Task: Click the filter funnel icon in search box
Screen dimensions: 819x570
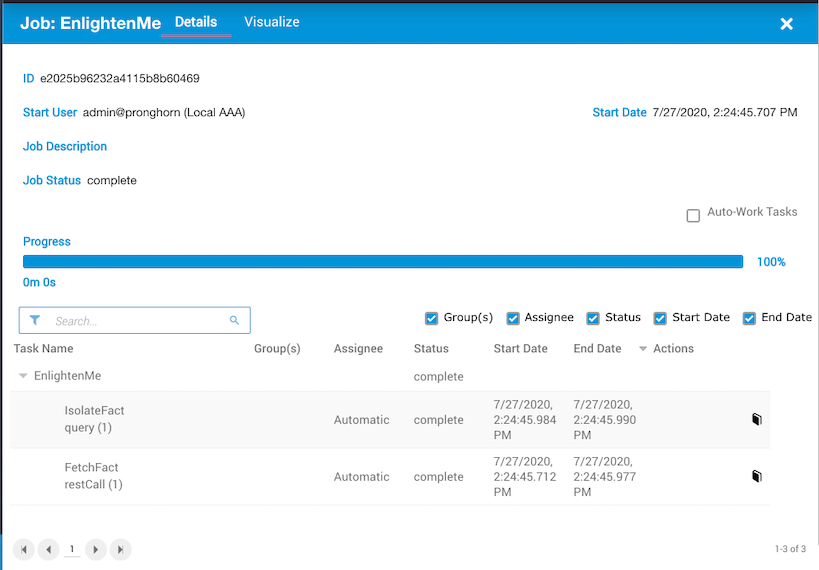Action: pyautogui.click(x=35, y=320)
